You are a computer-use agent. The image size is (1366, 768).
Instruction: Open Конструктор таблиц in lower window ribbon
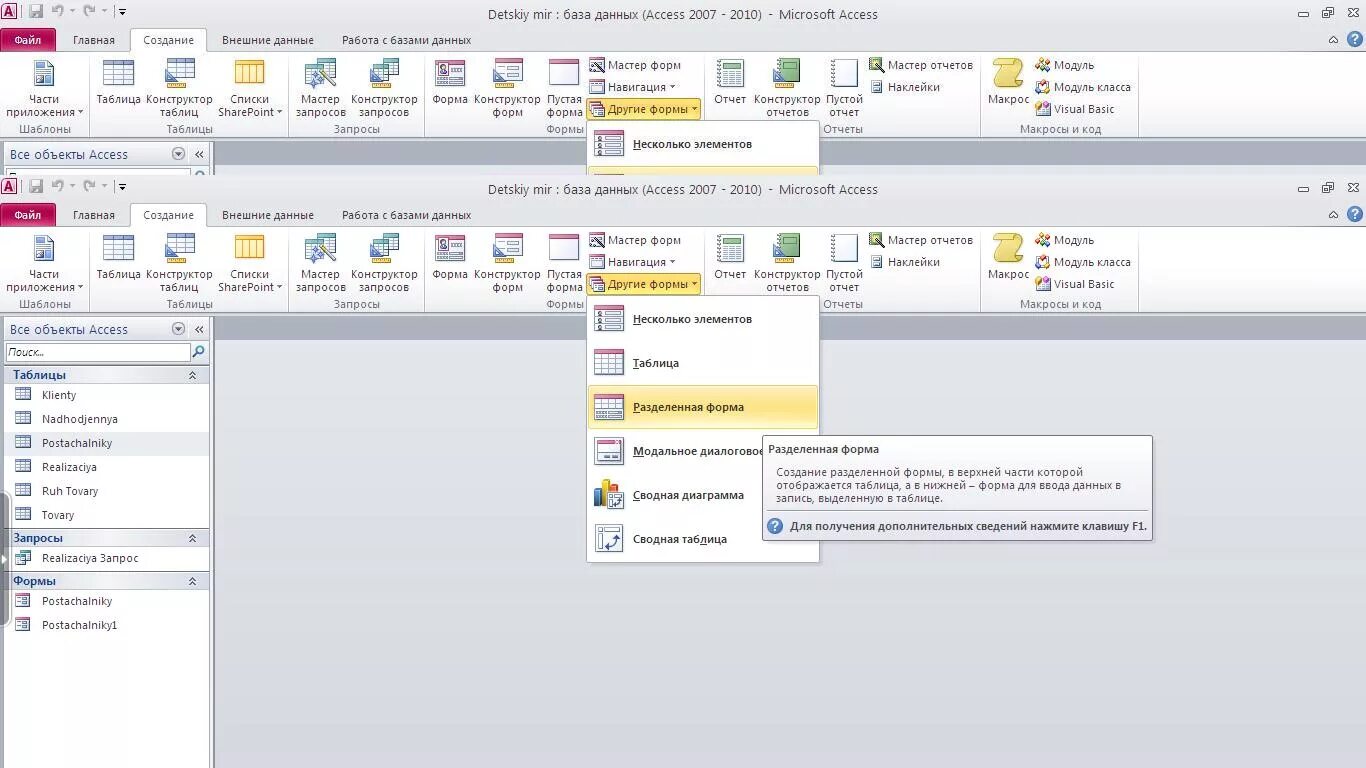[179, 263]
